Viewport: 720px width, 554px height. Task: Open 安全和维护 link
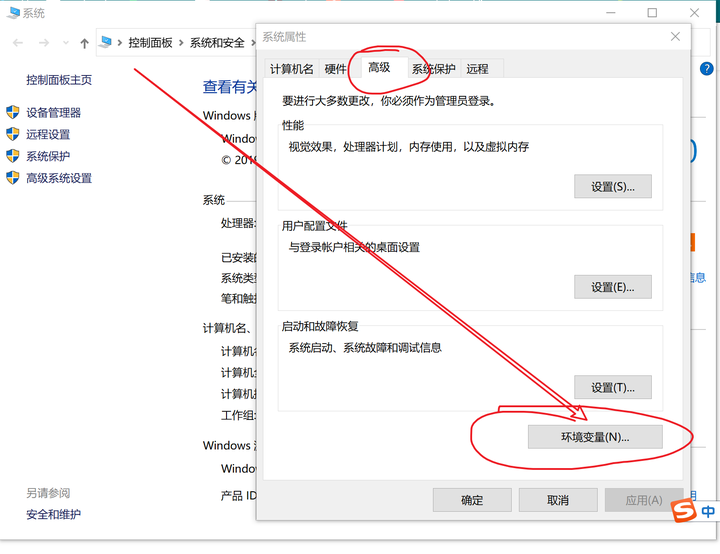point(53,514)
